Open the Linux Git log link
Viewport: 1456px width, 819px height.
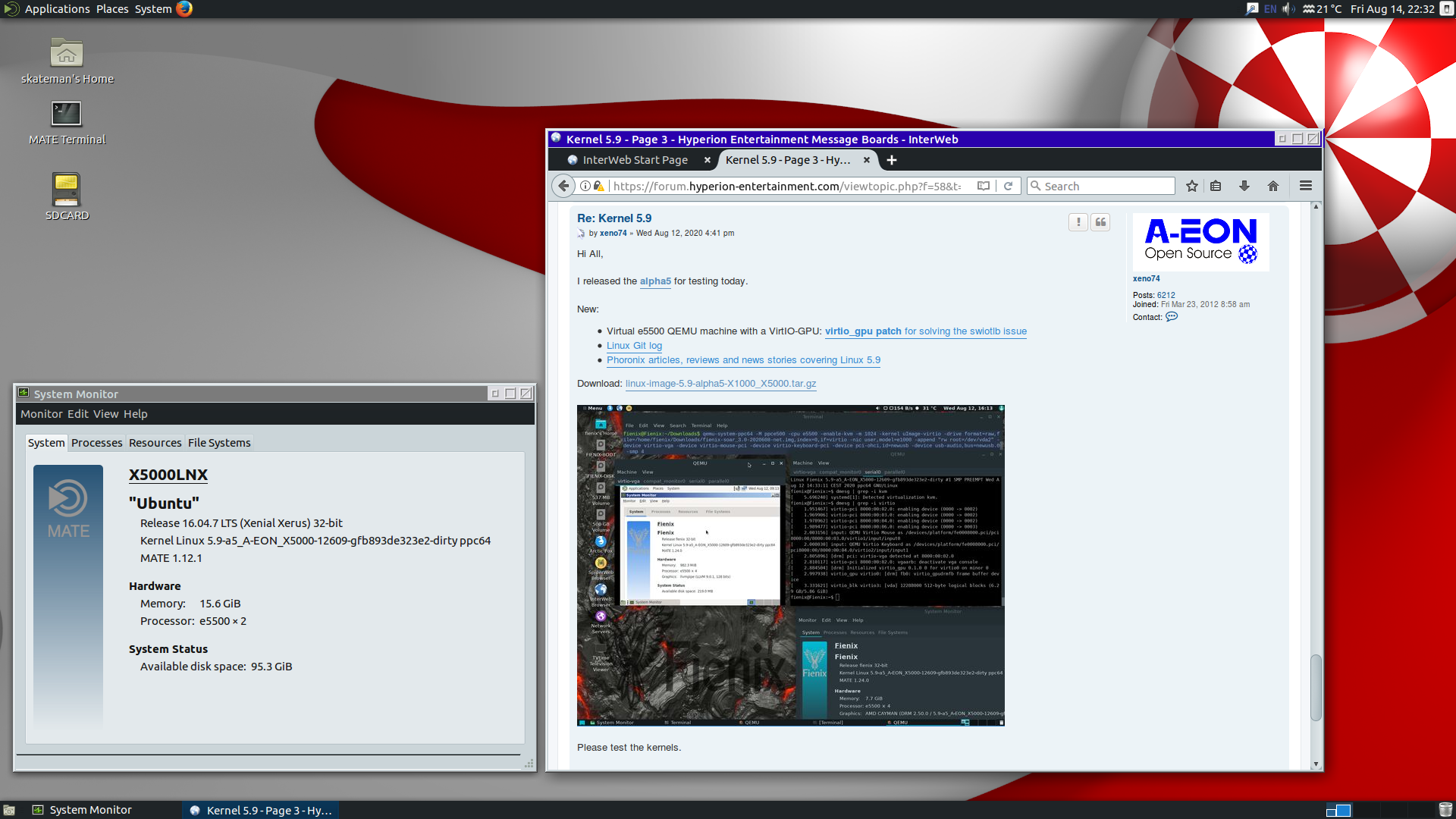(x=634, y=346)
